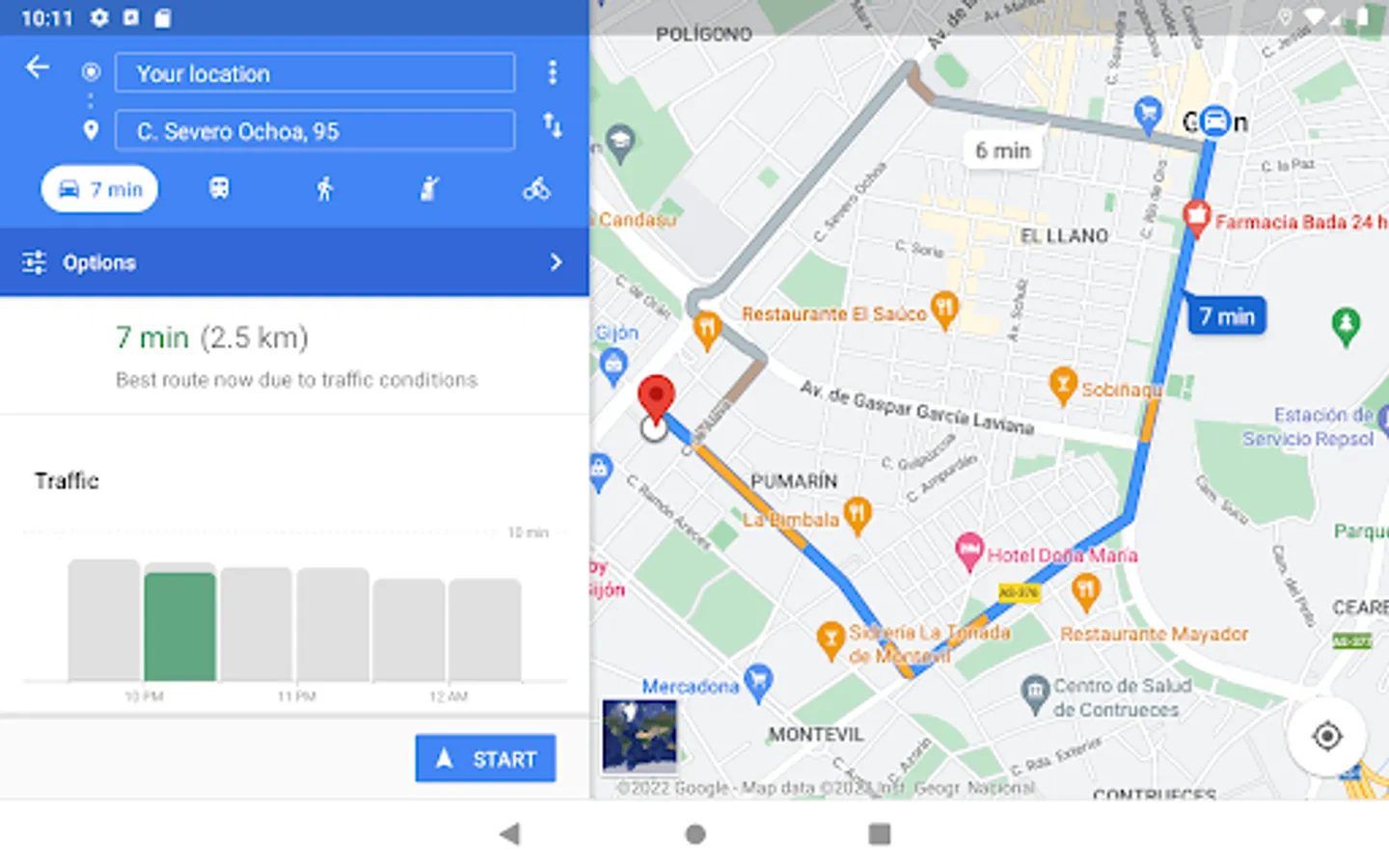Choose the cycling travel mode
The image size is (1389, 868).
tap(536, 189)
